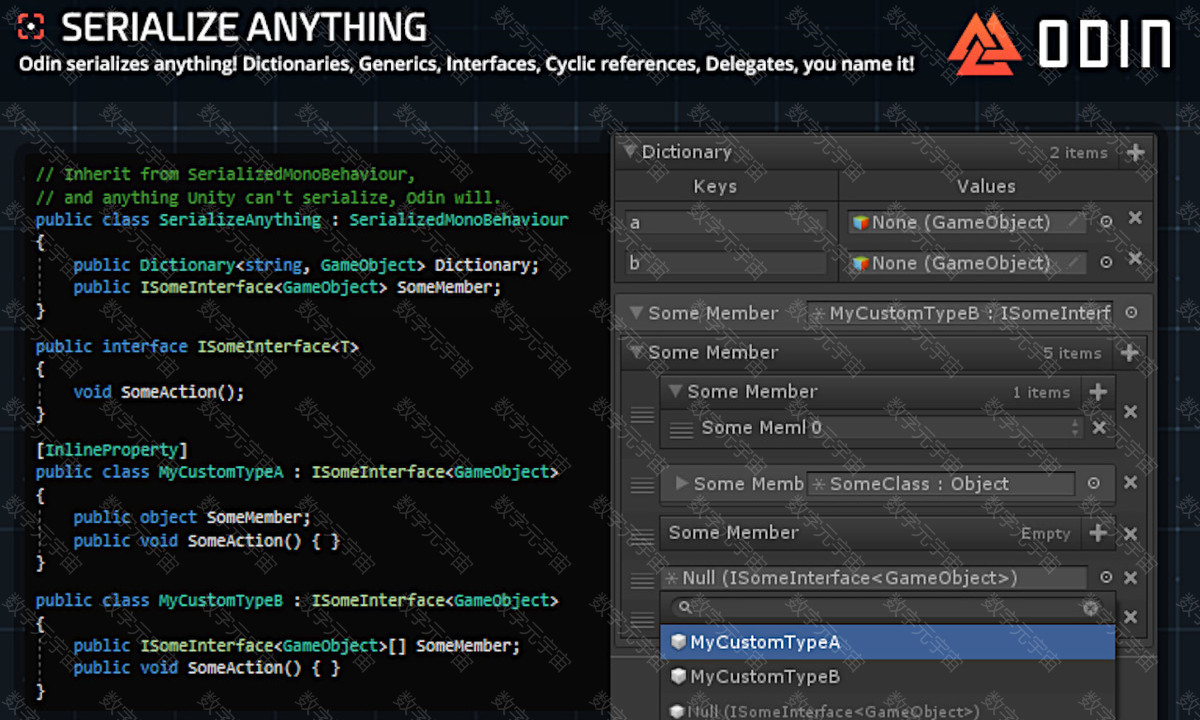The image size is (1200, 720).
Task: Collapse the Some Member list with 5 items
Action: (x=636, y=352)
